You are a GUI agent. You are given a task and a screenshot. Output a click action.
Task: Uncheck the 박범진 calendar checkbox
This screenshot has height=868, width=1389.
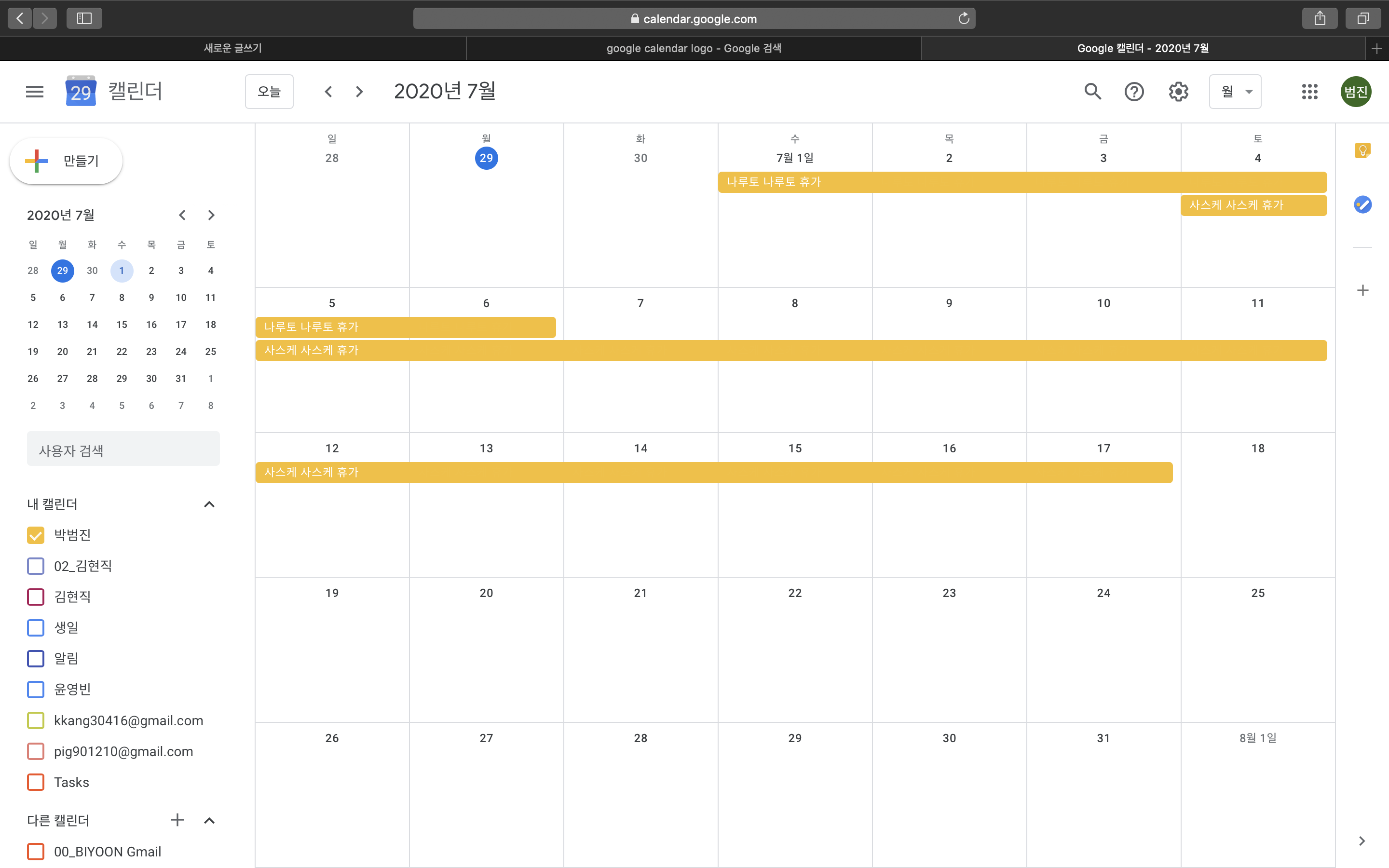tap(36, 535)
